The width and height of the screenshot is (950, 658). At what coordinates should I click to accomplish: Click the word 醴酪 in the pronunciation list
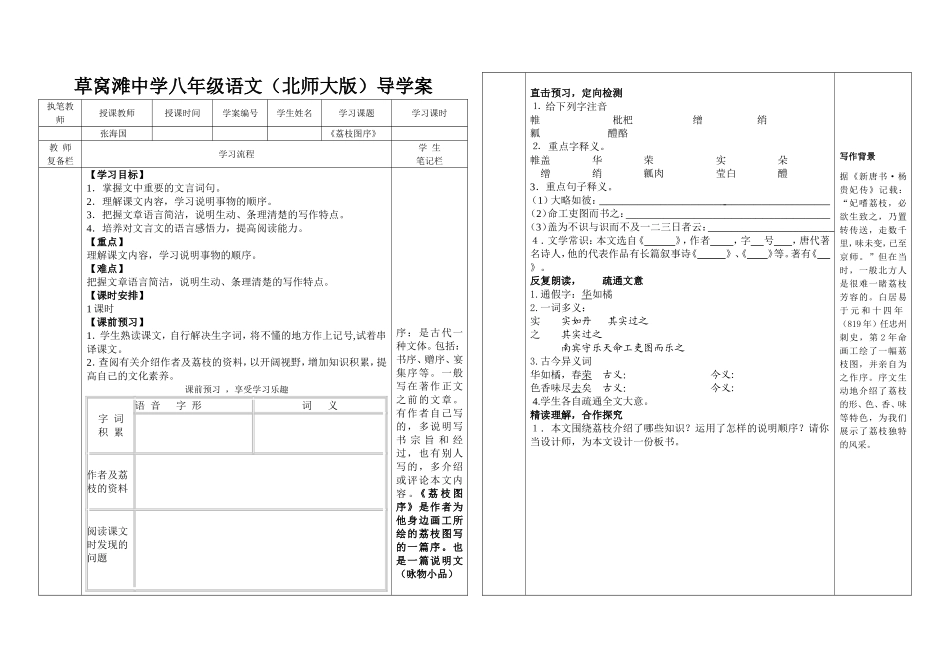pyautogui.click(x=617, y=133)
